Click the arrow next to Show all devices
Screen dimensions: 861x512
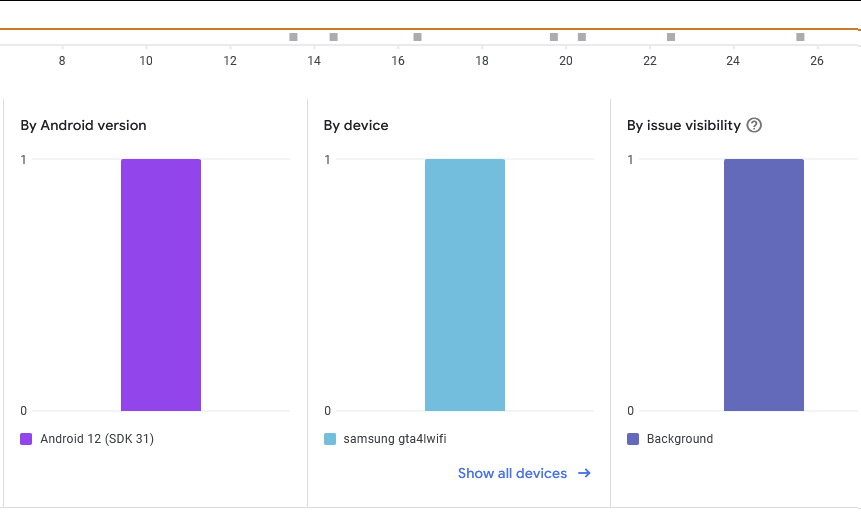coord(585,473)
